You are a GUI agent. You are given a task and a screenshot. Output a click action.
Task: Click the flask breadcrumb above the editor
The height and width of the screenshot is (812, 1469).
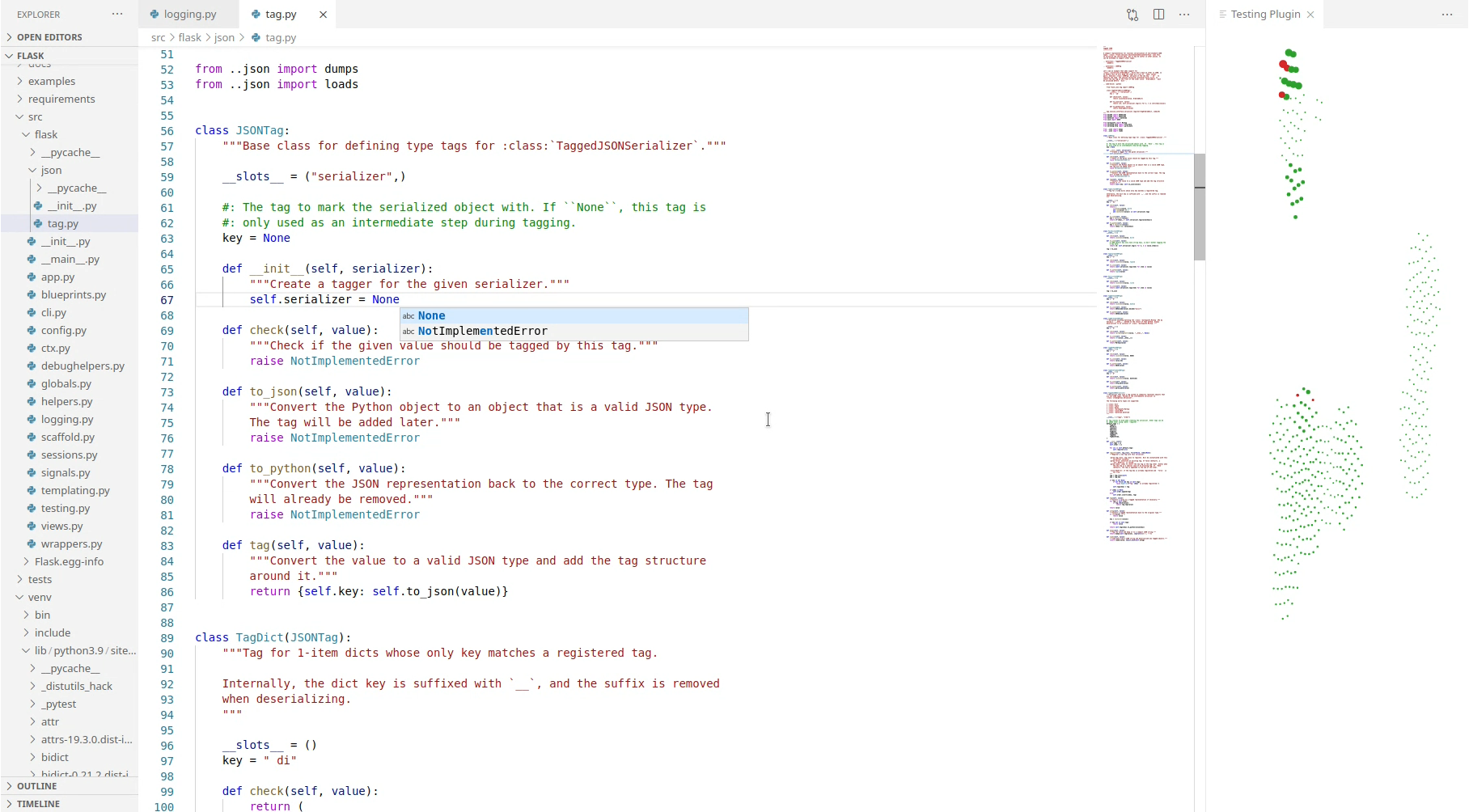tap(190, 37)
